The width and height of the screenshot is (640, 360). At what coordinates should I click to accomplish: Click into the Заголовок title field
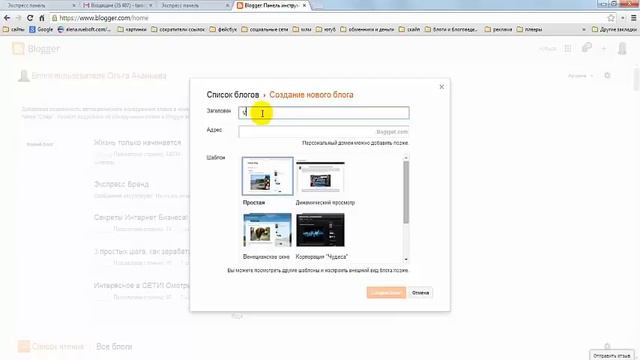point(324,113)
